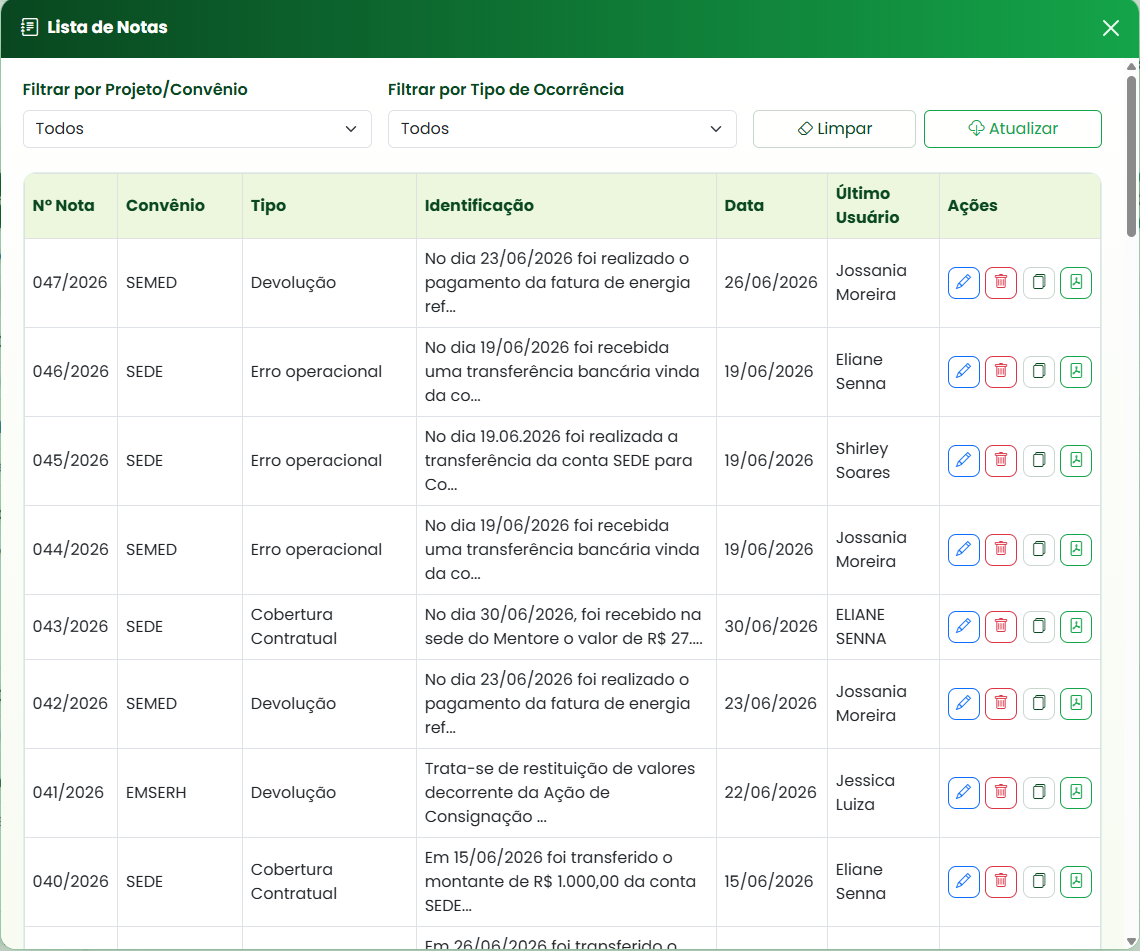Edit note 044/2026 with pencil icon
This screenshot has width=1140, height=951.
tap(963, 550)
